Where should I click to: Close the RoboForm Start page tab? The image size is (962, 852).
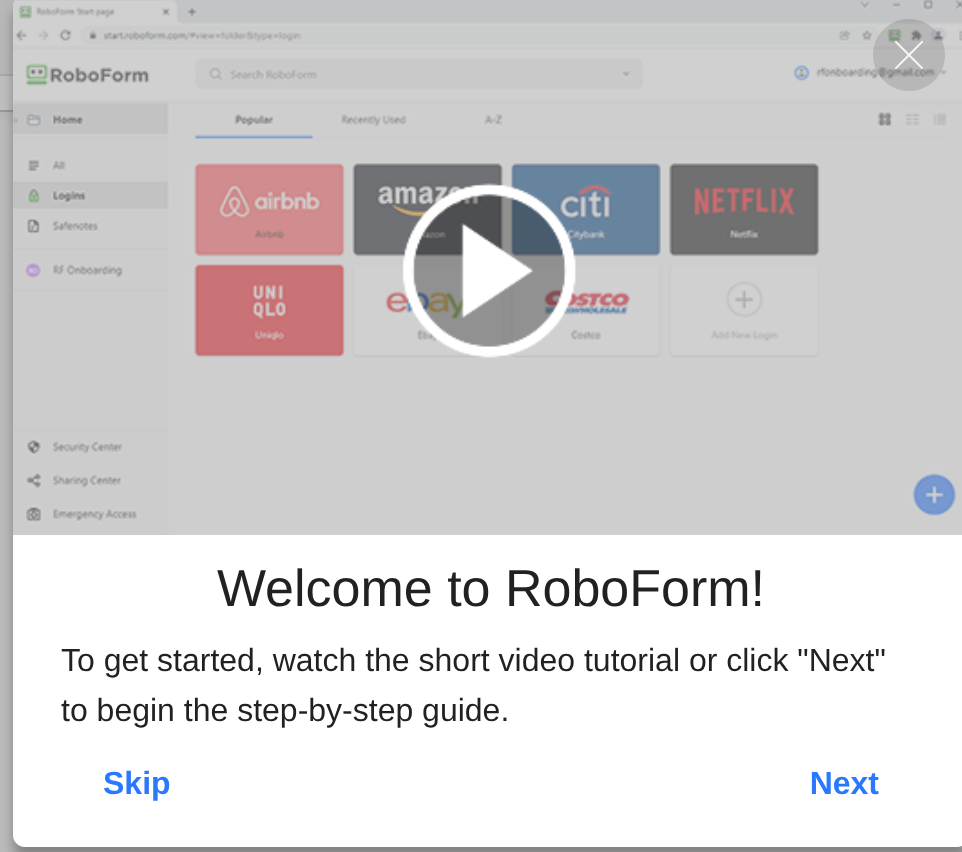166,12
